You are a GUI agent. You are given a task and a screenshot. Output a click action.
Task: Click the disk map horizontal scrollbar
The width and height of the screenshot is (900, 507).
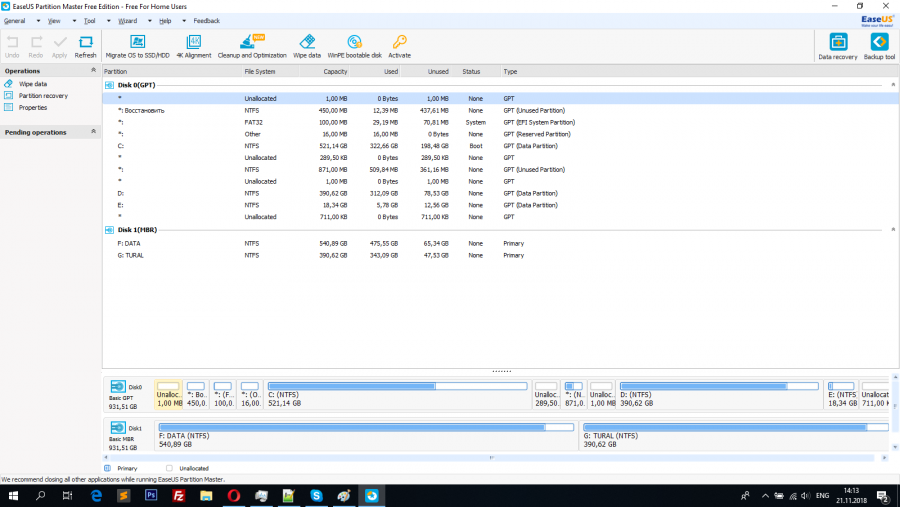(494, 458)
